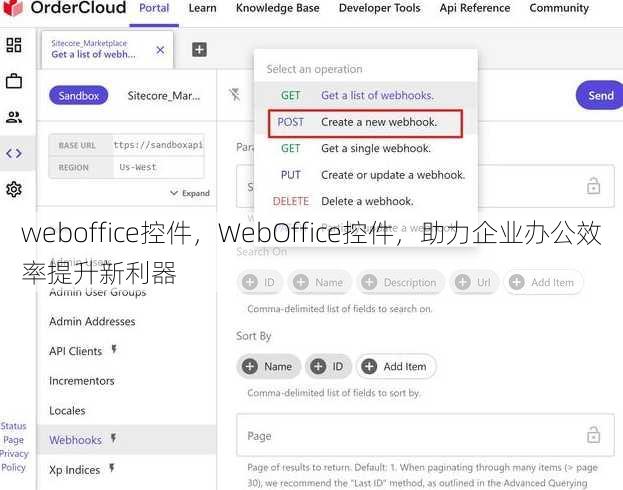The width and height of the screenshot is (623, 490).
Task: Open the Community tab
Action: point(559,8)
